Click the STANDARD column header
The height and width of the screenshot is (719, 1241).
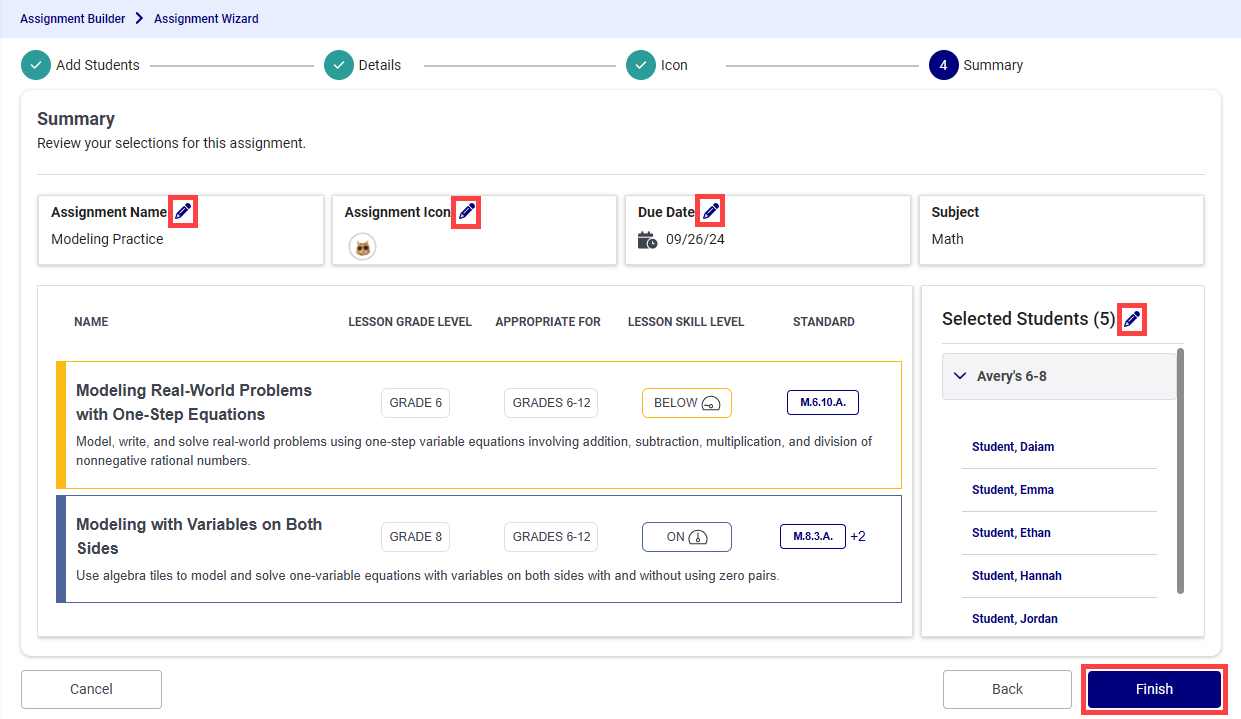point(824,322)
